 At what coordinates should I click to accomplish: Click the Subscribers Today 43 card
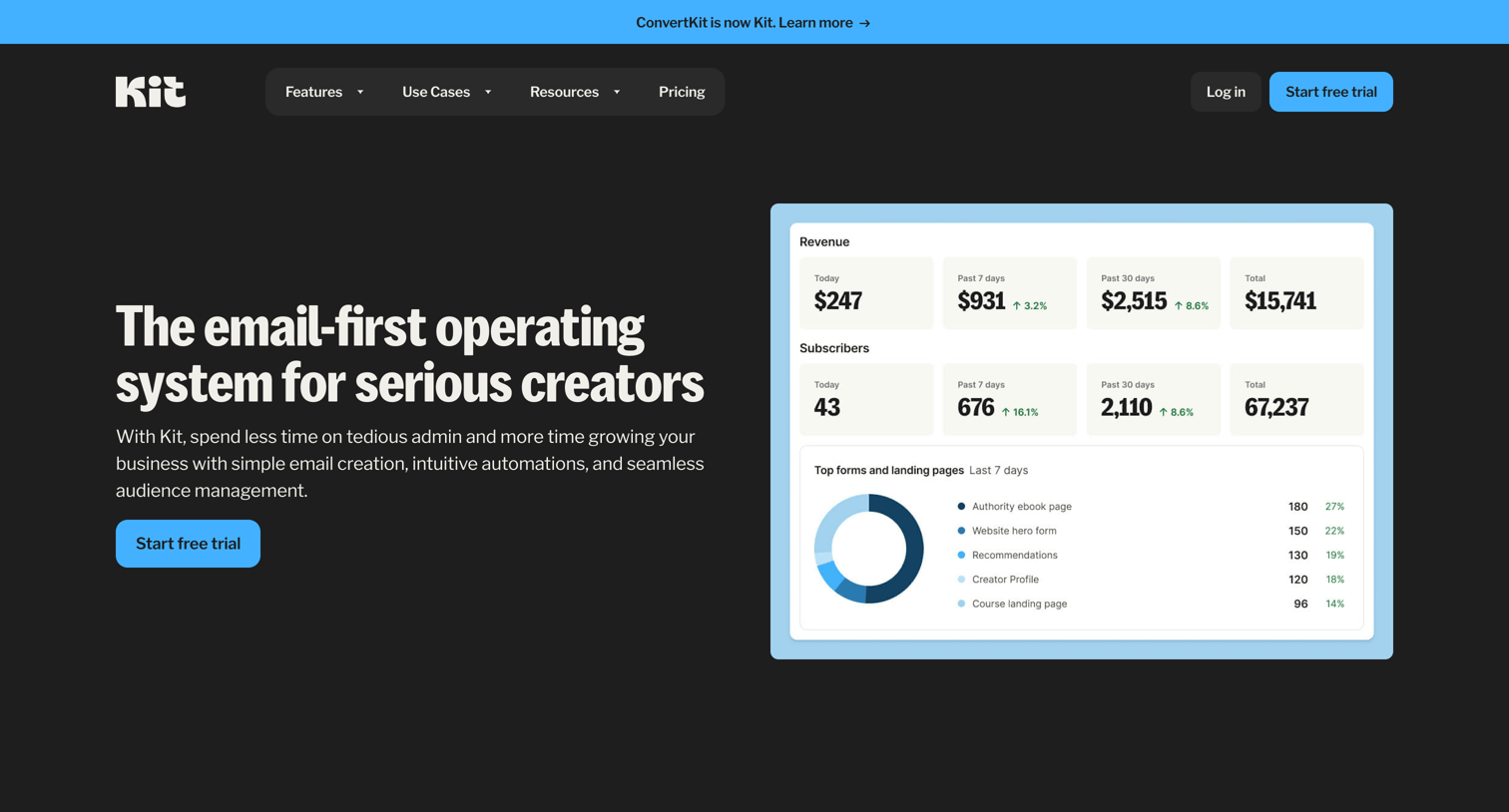click(866, 399)
